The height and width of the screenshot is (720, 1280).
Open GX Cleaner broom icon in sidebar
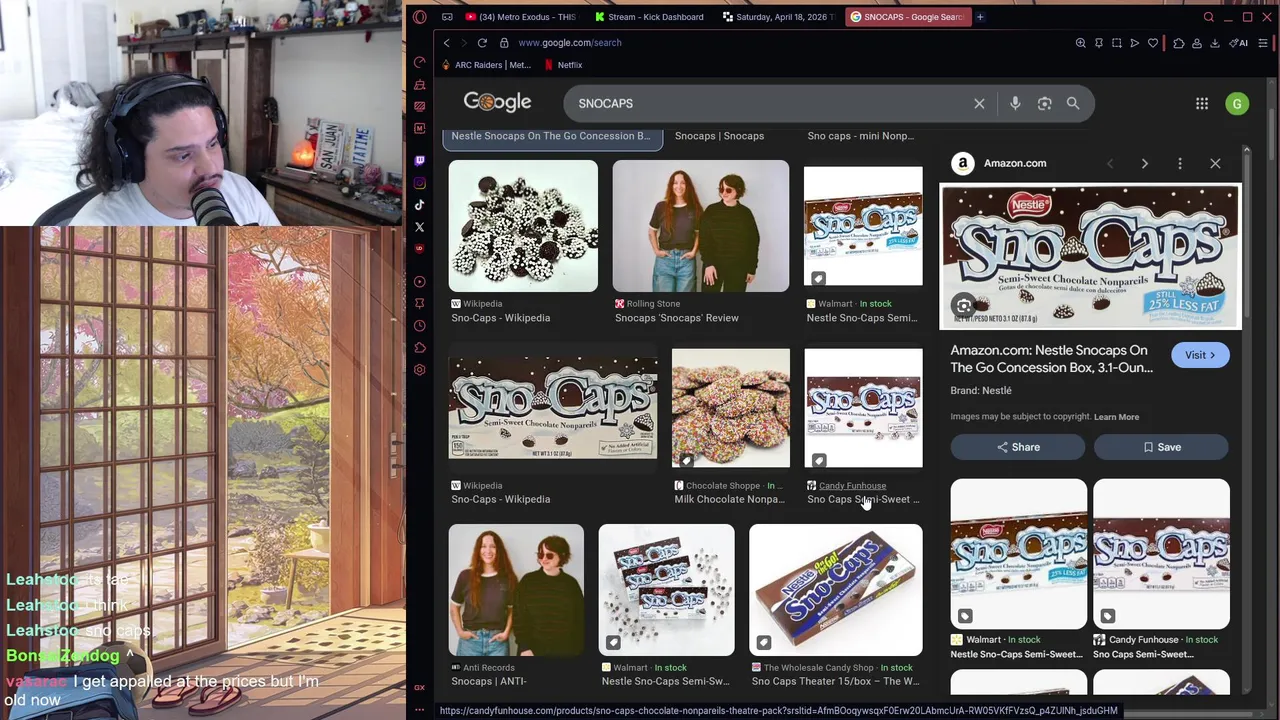click(419, 84)
